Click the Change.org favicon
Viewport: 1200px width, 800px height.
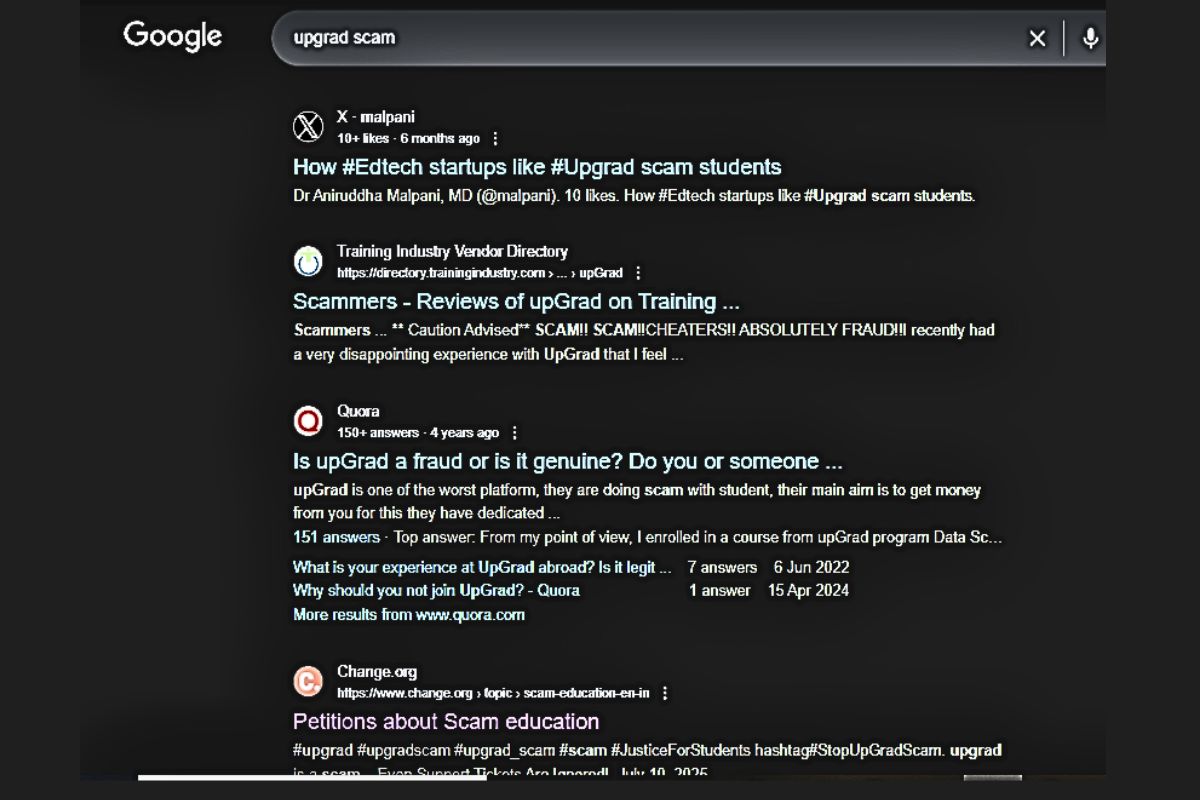[x=305, y=681]
